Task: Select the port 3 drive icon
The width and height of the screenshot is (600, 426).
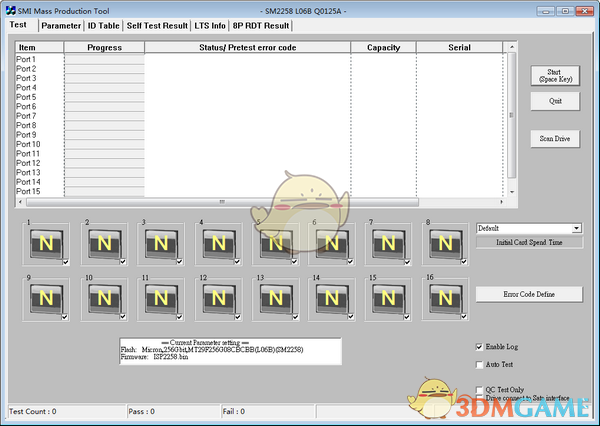Action: point(159,243)
